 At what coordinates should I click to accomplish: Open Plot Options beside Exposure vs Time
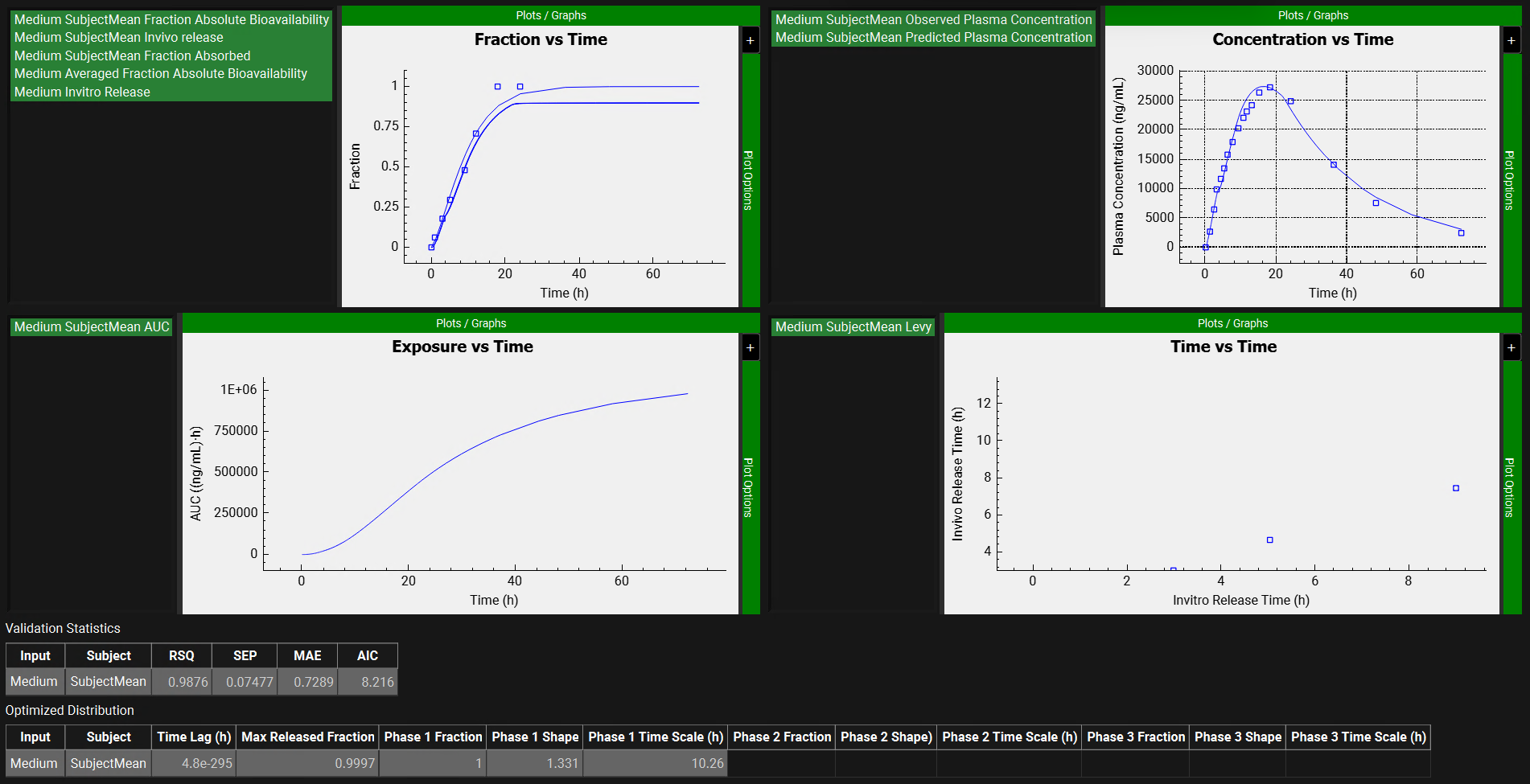tap(749, 487)
